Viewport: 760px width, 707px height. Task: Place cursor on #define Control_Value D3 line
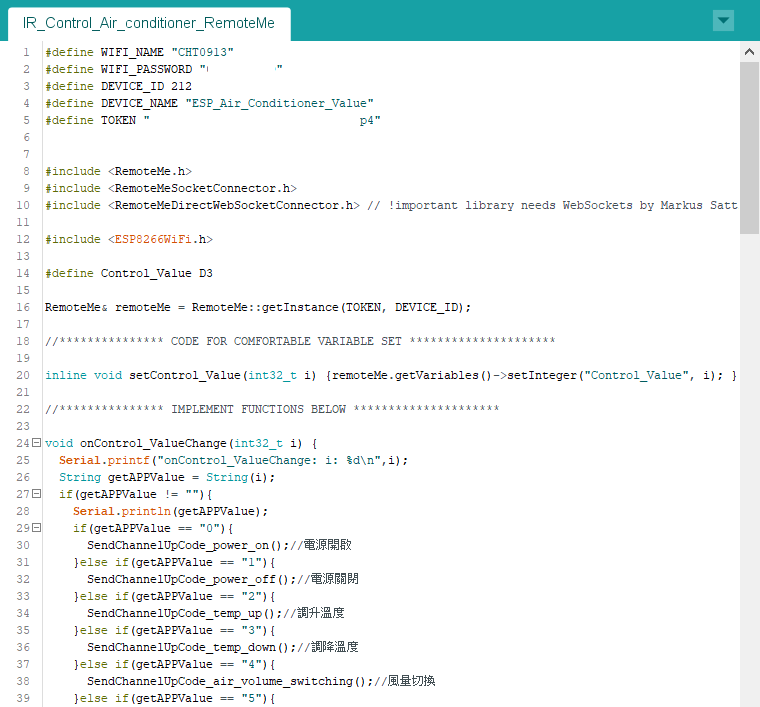[128, 273]
